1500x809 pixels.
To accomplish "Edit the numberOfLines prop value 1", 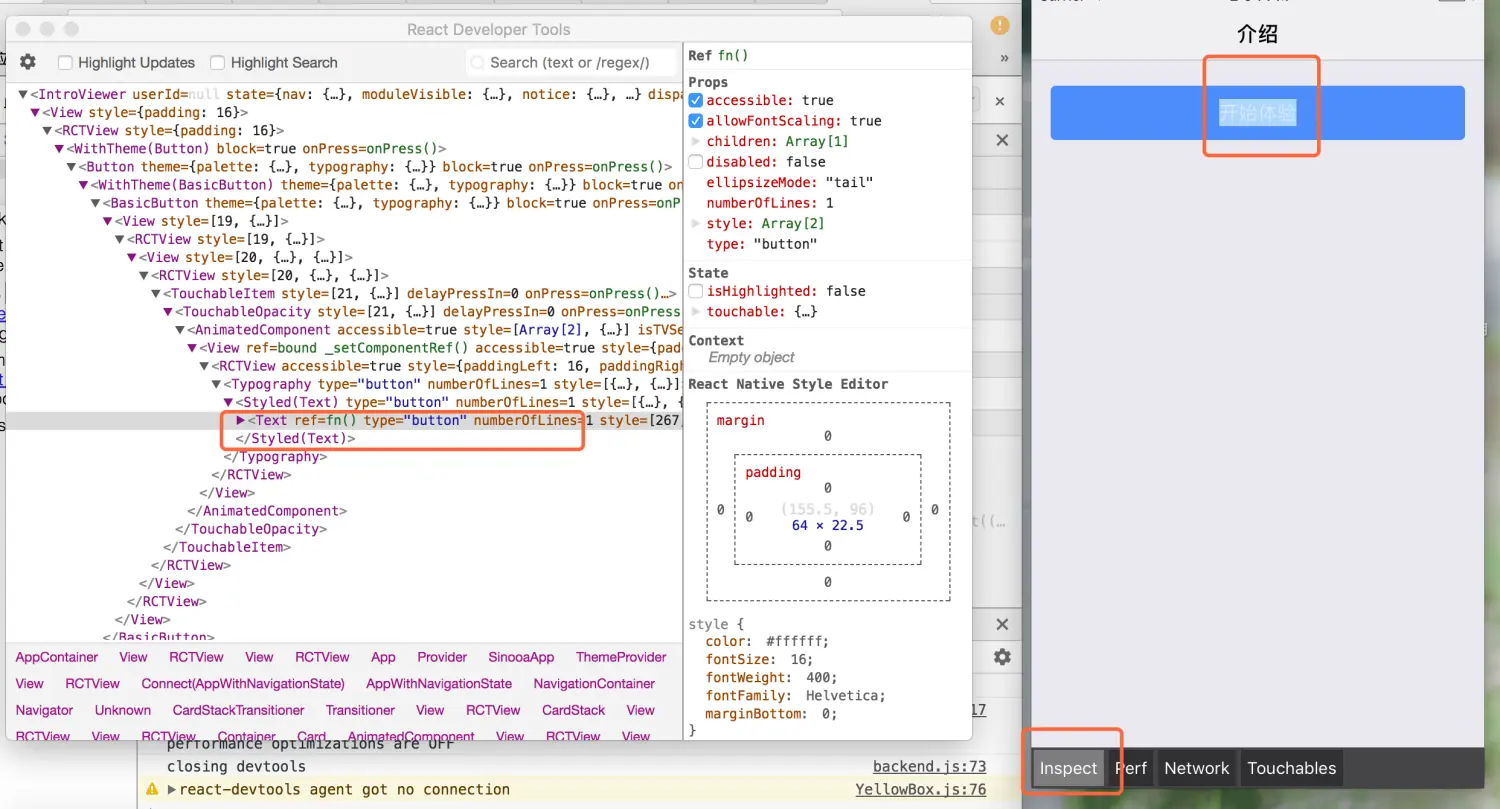I will point(830,203).
